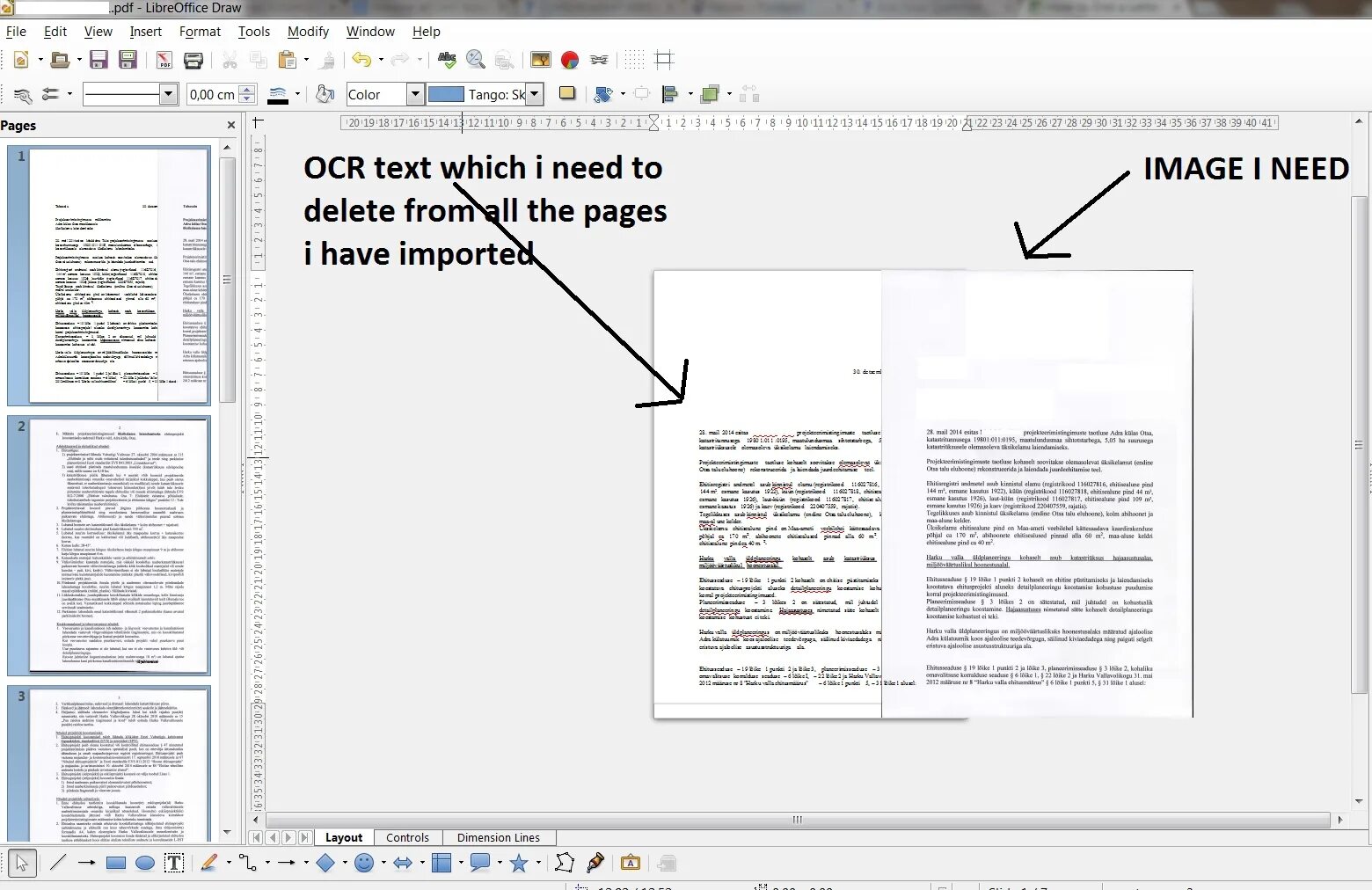Image resolution: width=1372 pixels, height=890 pixels.
Task: Click the Zoom & Pan magnifier icon
Action: (x=475, y=60)
